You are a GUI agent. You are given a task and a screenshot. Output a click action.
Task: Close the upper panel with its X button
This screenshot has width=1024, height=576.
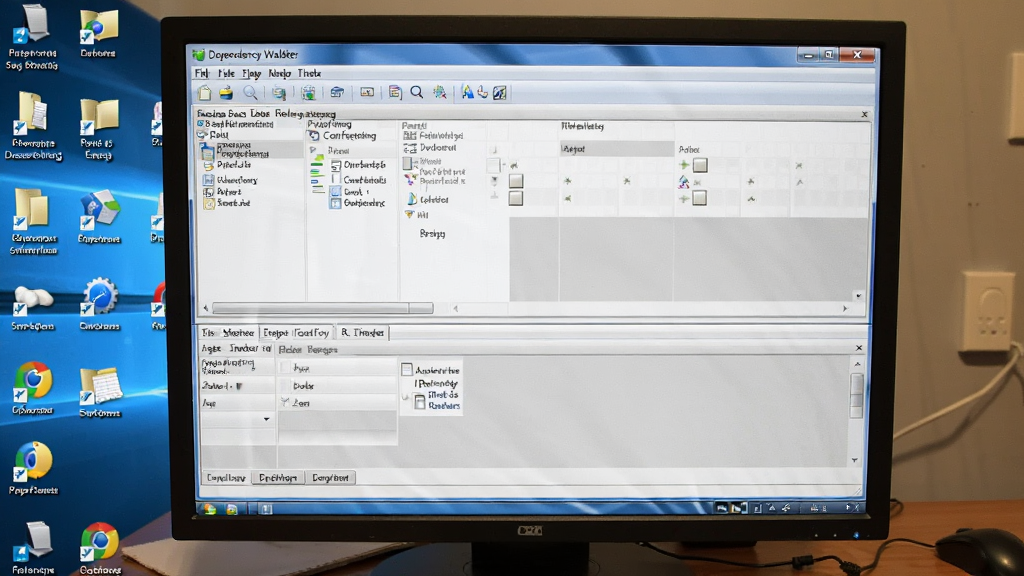point(864,114)
